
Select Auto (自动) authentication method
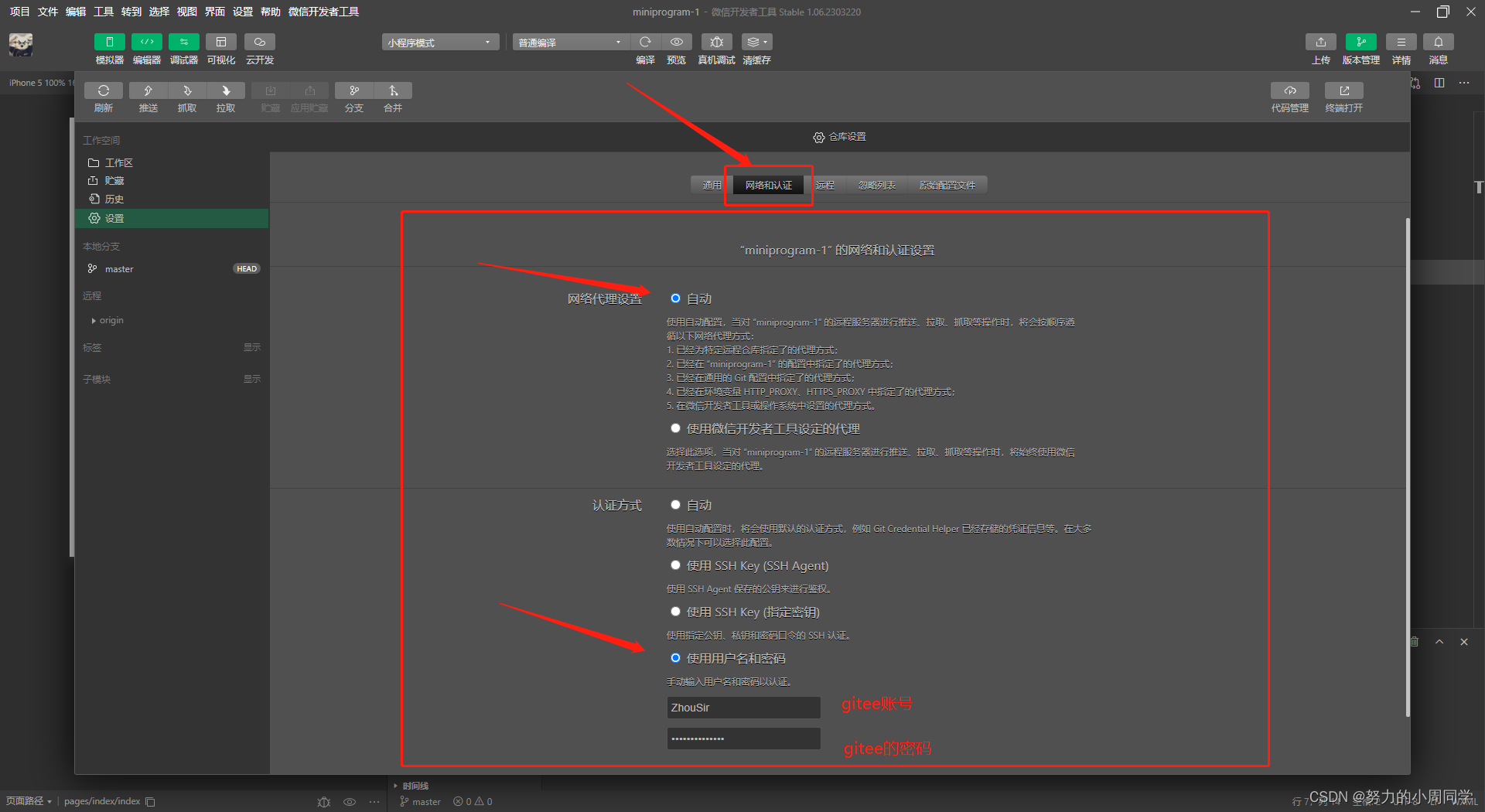(x=675, y=505)
